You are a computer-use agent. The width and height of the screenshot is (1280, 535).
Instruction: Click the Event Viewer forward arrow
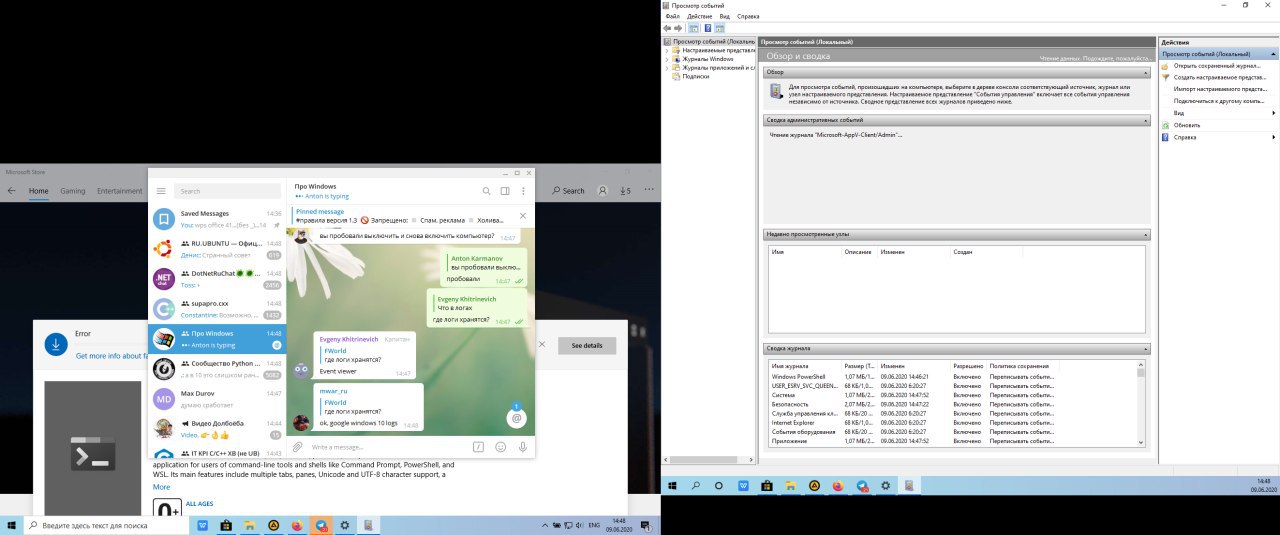point(680,29)
